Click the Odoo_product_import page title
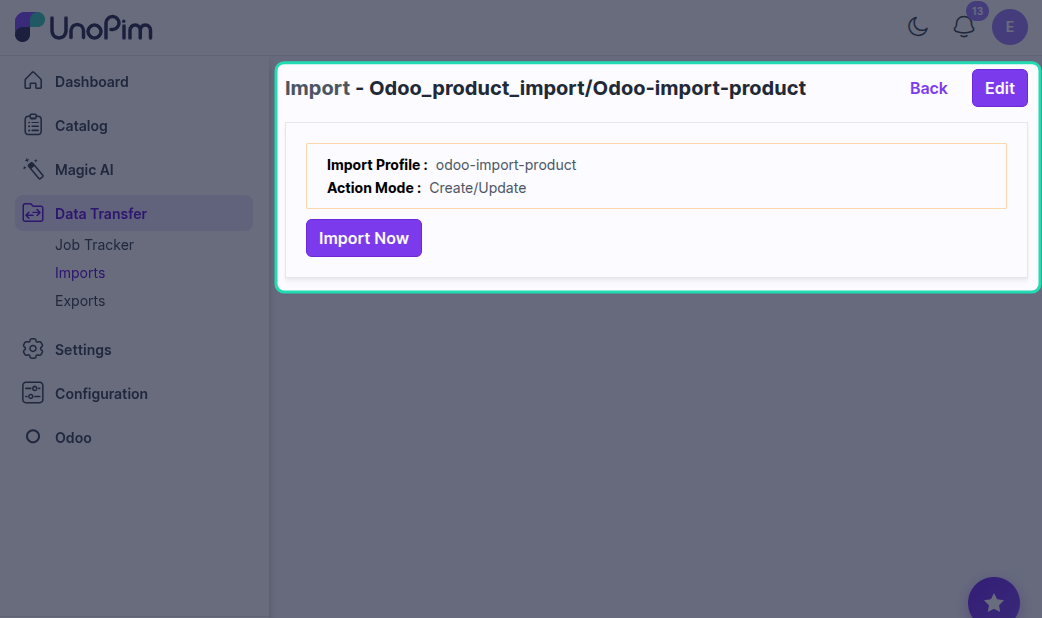 pos(545,88)
